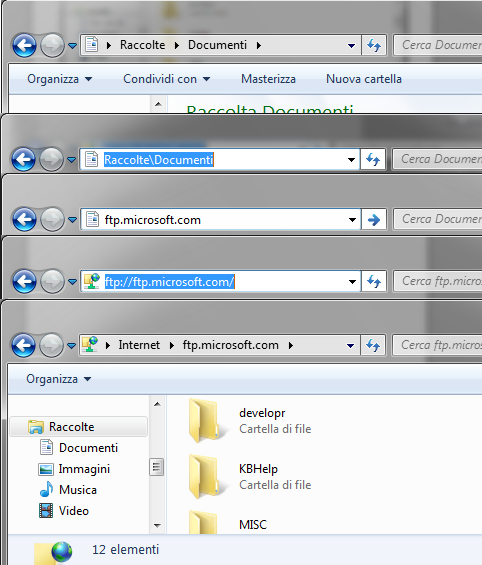Click typed ftp.microsoft.com address field
Image resolution: width=482 pixels, height=565 pixels.
point(220,219)
